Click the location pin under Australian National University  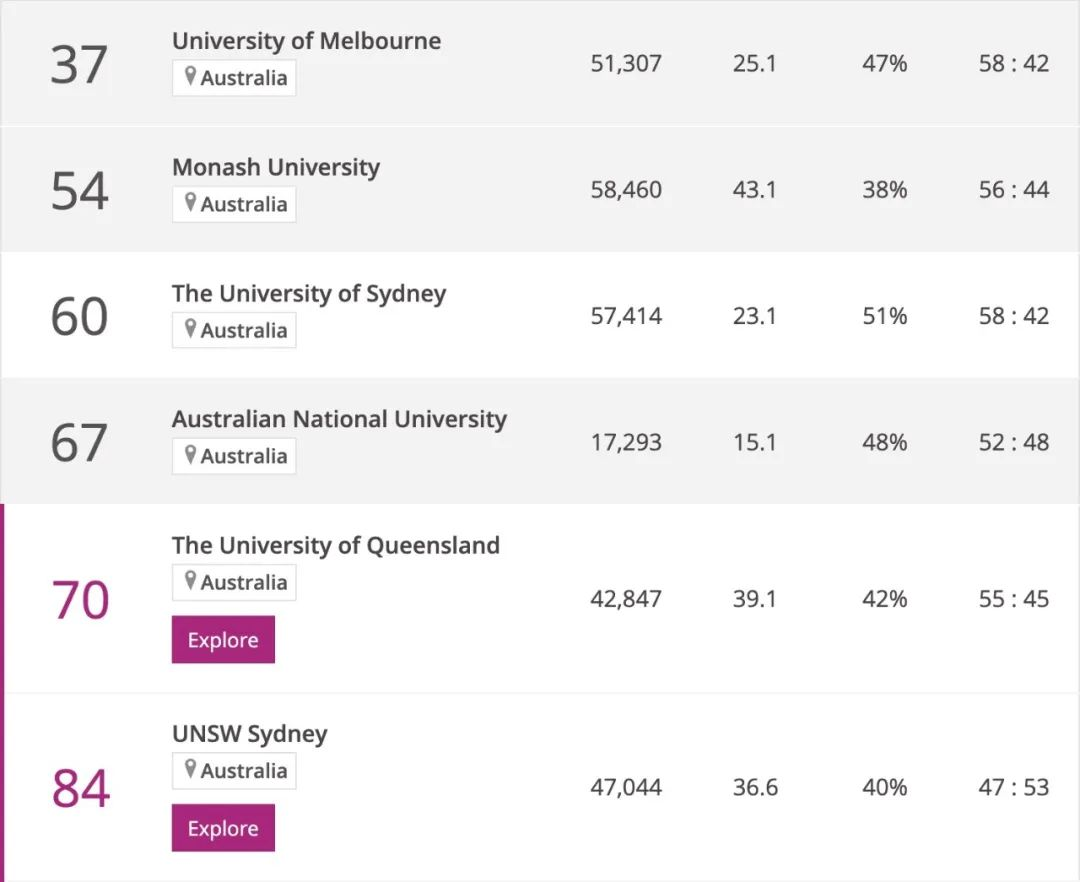[x=190, y=455]
